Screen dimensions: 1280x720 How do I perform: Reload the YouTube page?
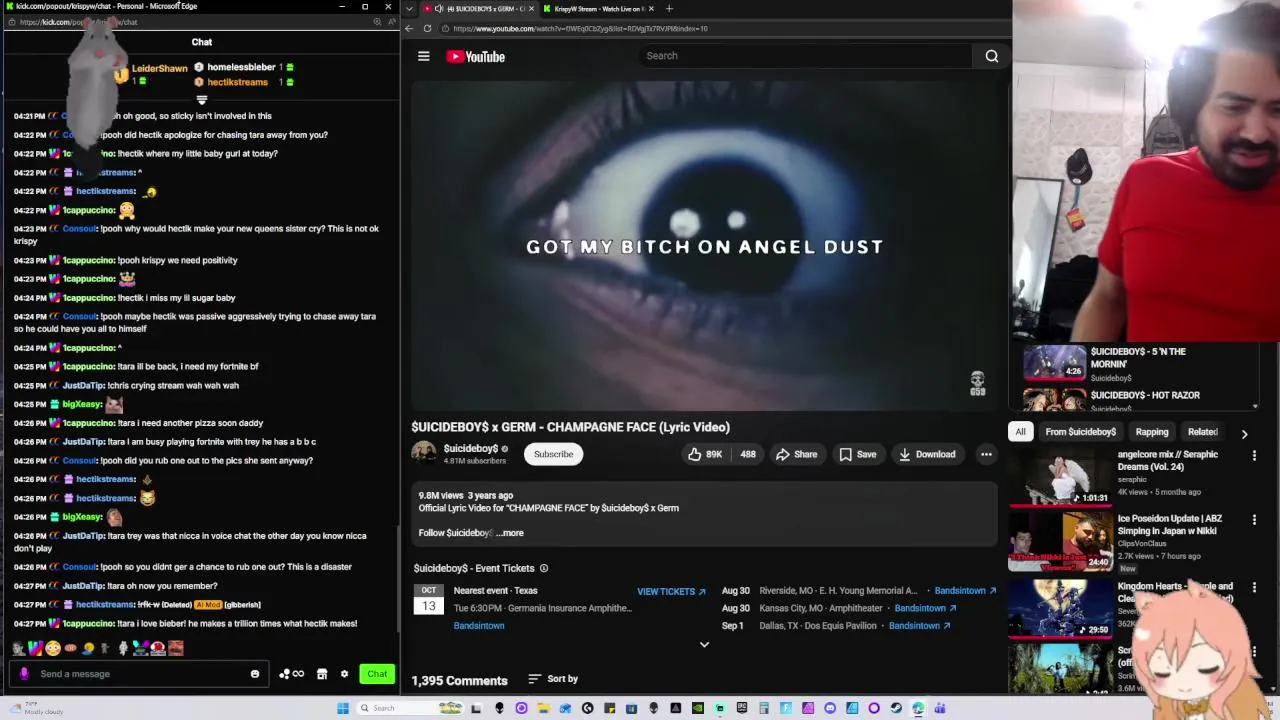[427, 28]
